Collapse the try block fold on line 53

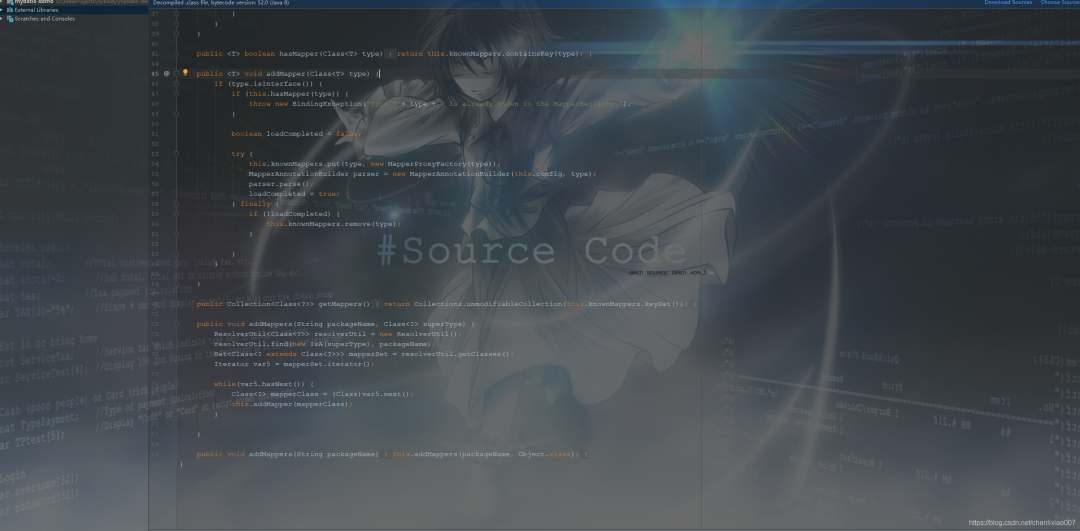click(176, 154)
